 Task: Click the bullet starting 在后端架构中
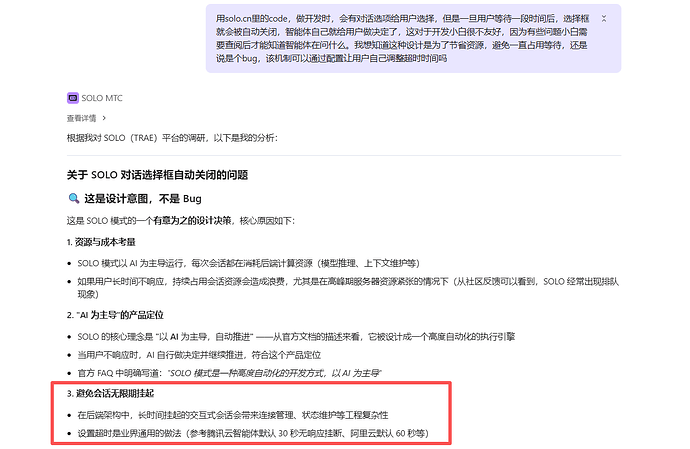(233, 415)
